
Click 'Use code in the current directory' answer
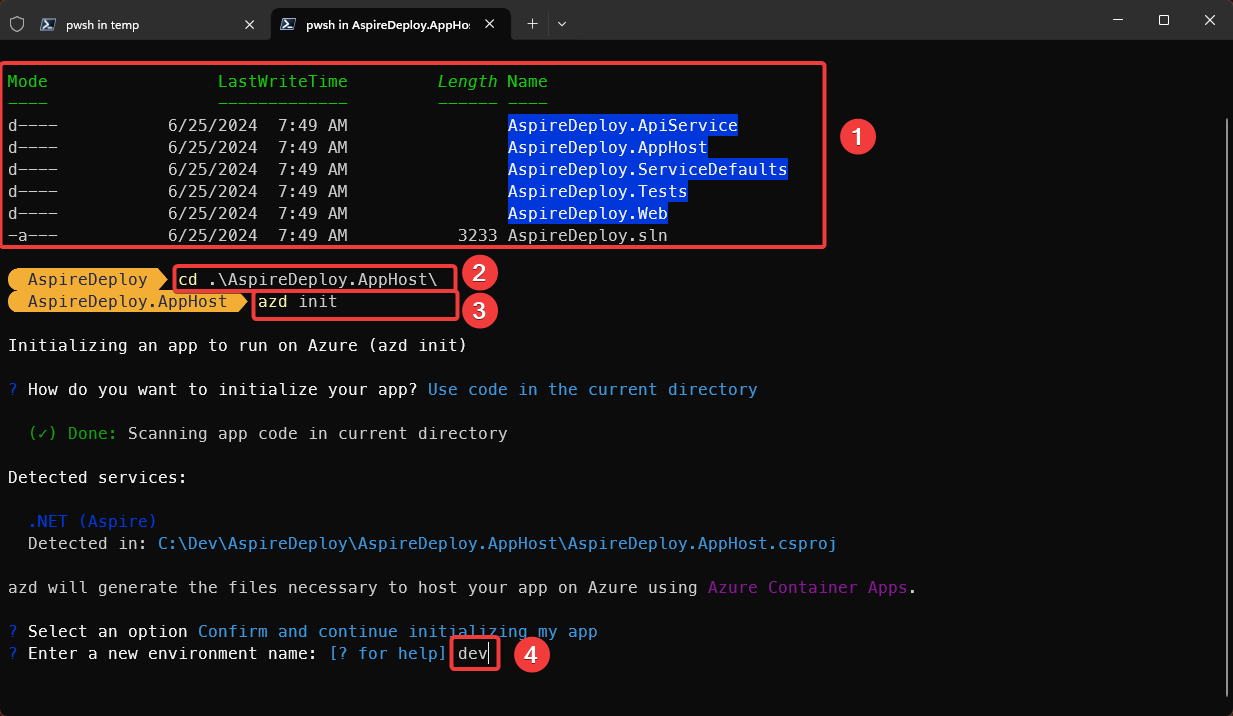click(593, 389)
